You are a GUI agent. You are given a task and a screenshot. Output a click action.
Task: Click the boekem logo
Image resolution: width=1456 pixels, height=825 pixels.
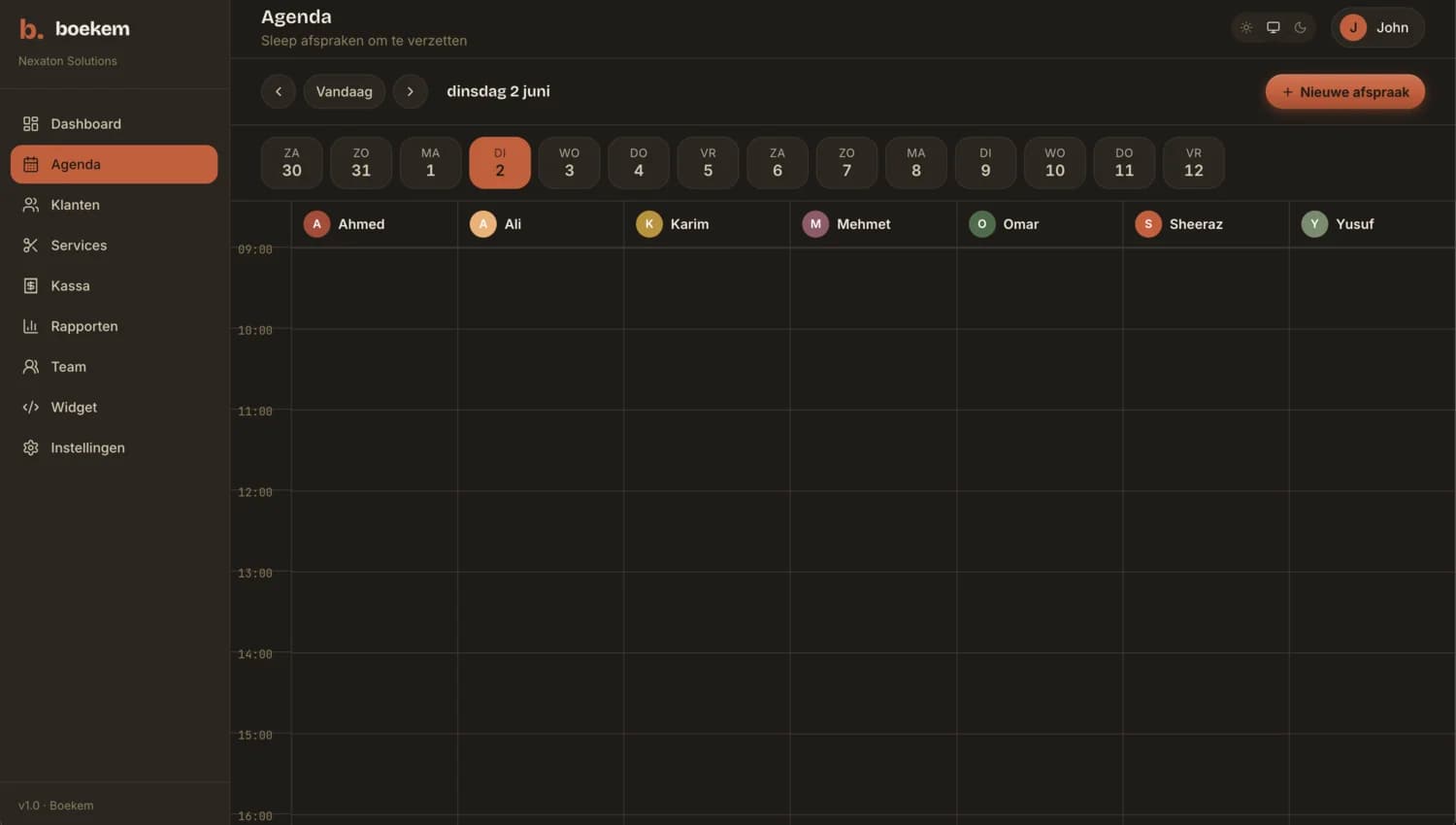75,29
